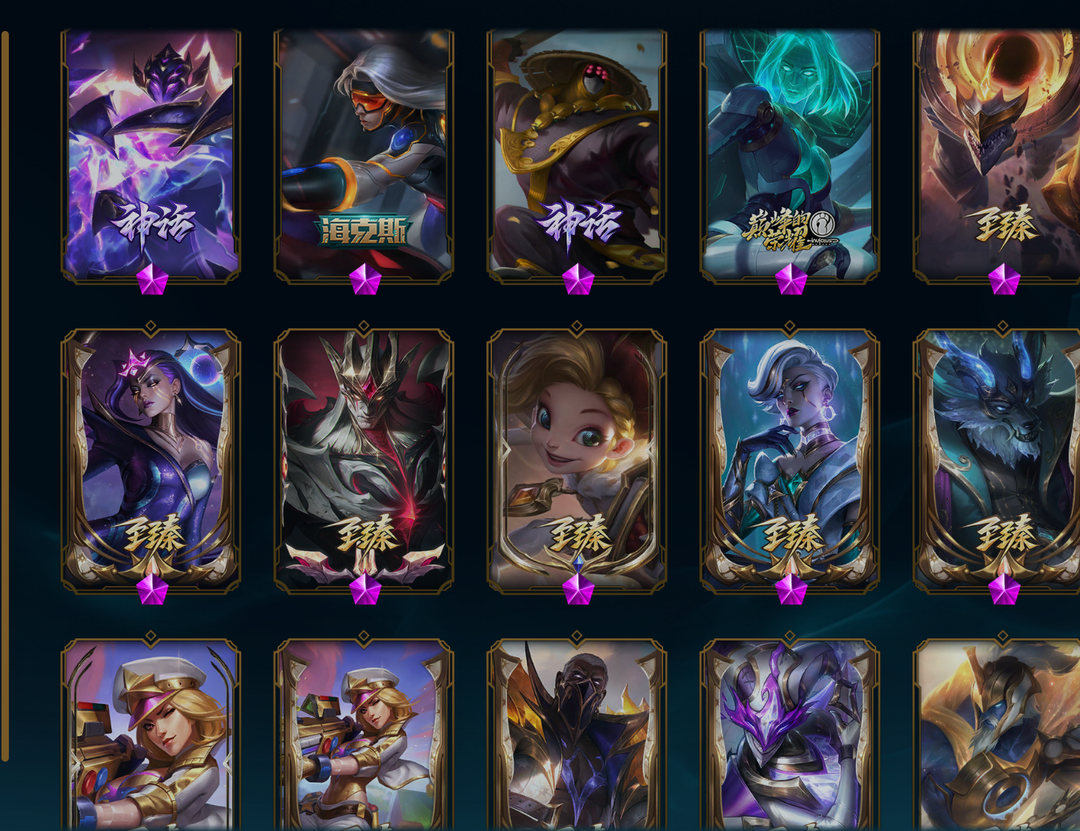The image size is (1080, 831).
Task: Click the gem icon below the 海克斯 skin card
Action: click(365, 280)
